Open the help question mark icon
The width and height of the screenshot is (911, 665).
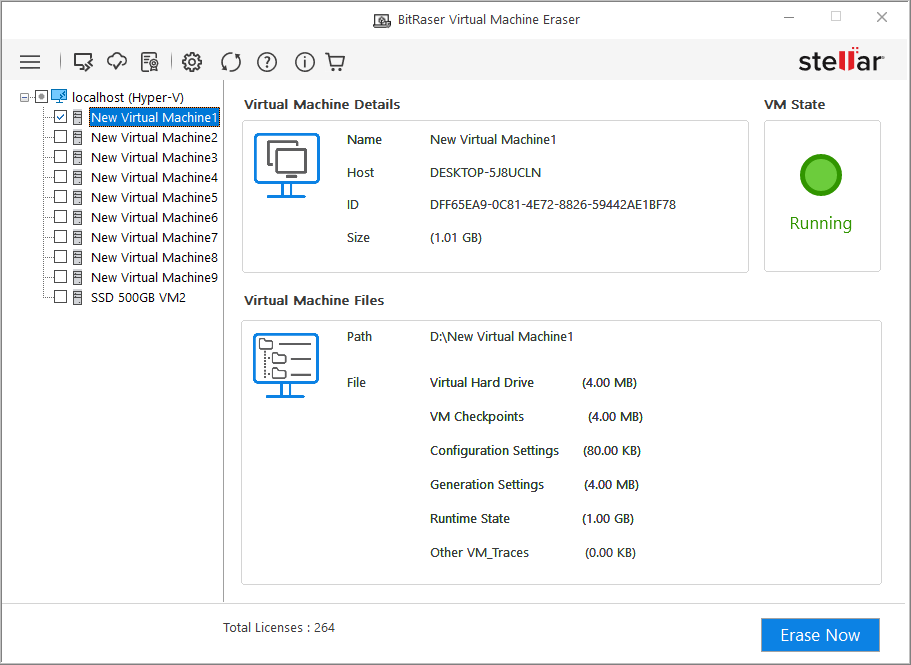tap(267, 62)
